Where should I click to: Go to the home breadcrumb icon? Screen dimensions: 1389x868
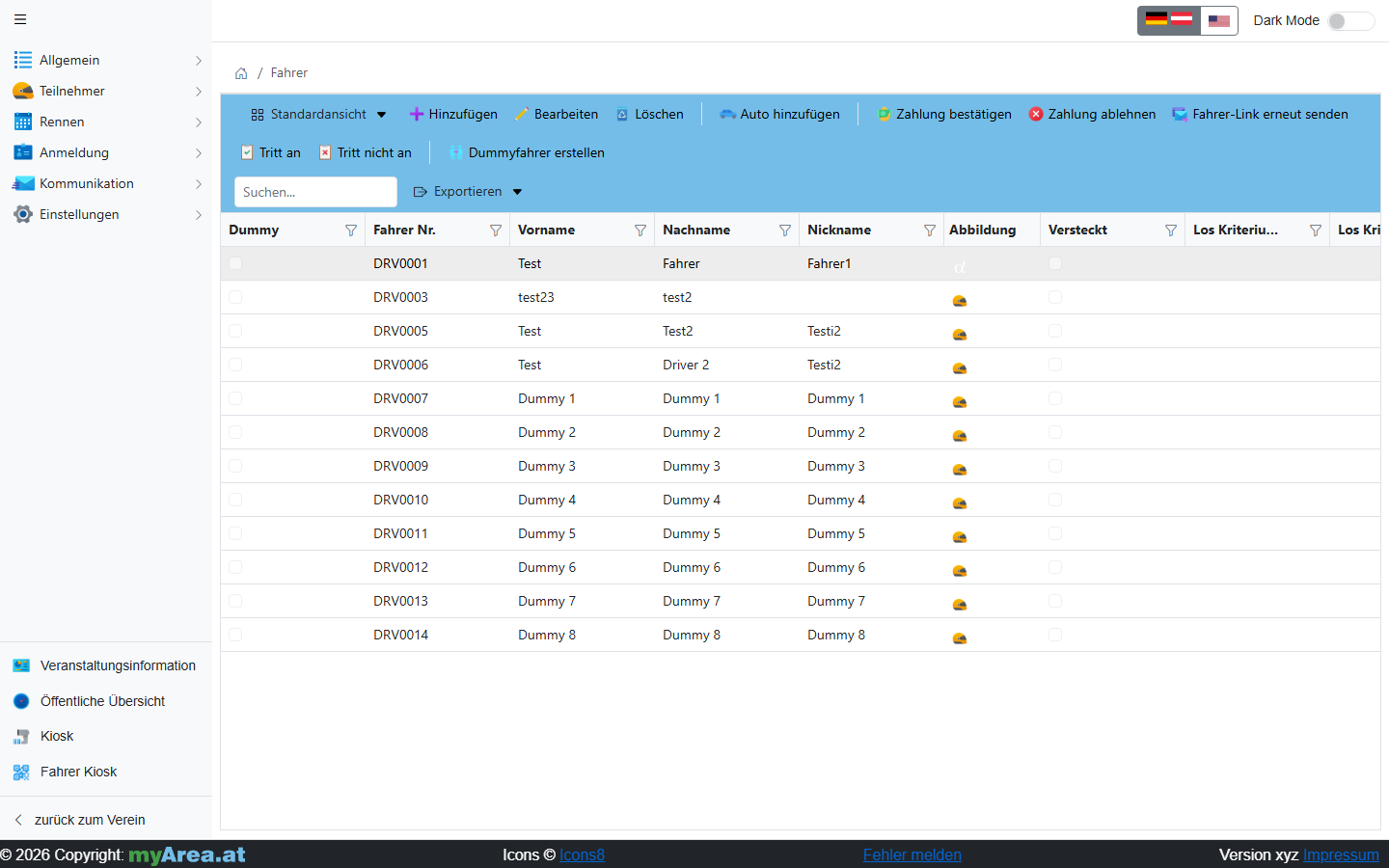point(241,73)
